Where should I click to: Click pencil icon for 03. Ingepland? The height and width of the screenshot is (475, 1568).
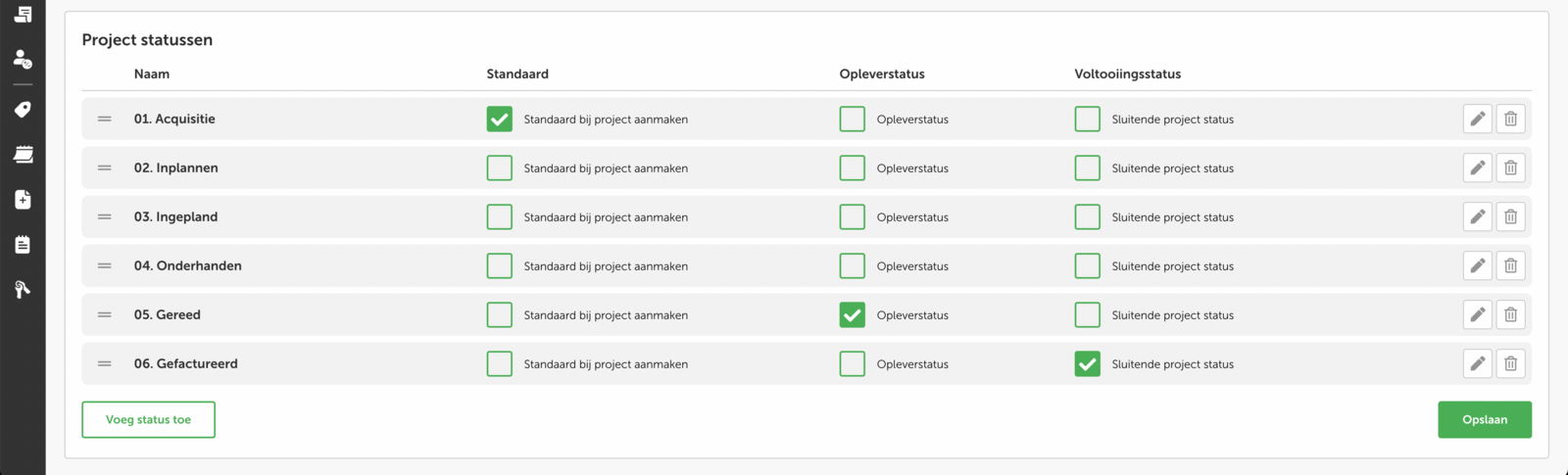pyautogui.click(x=1477, y=217)
